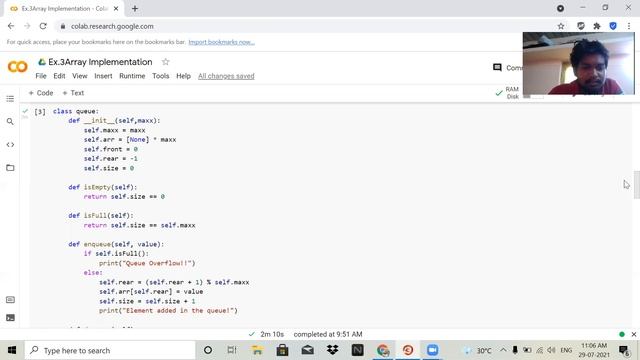Viewport: 640px width, 360px height.
Task: Click the weather 30°C widget
Action: 478,350
